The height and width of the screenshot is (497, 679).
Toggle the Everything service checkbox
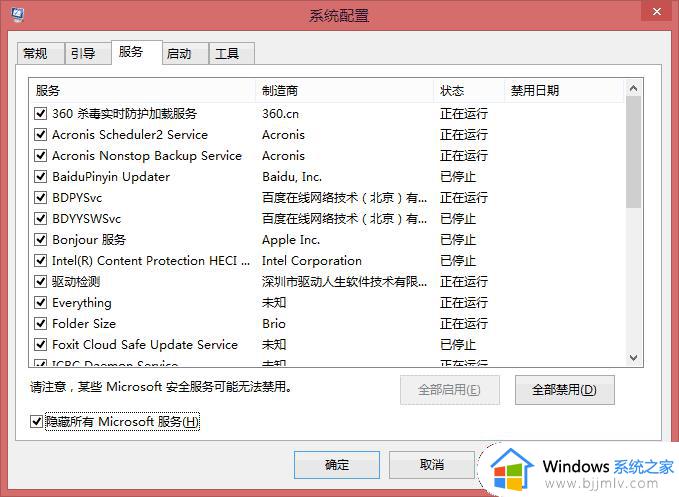tap(41, 303)
